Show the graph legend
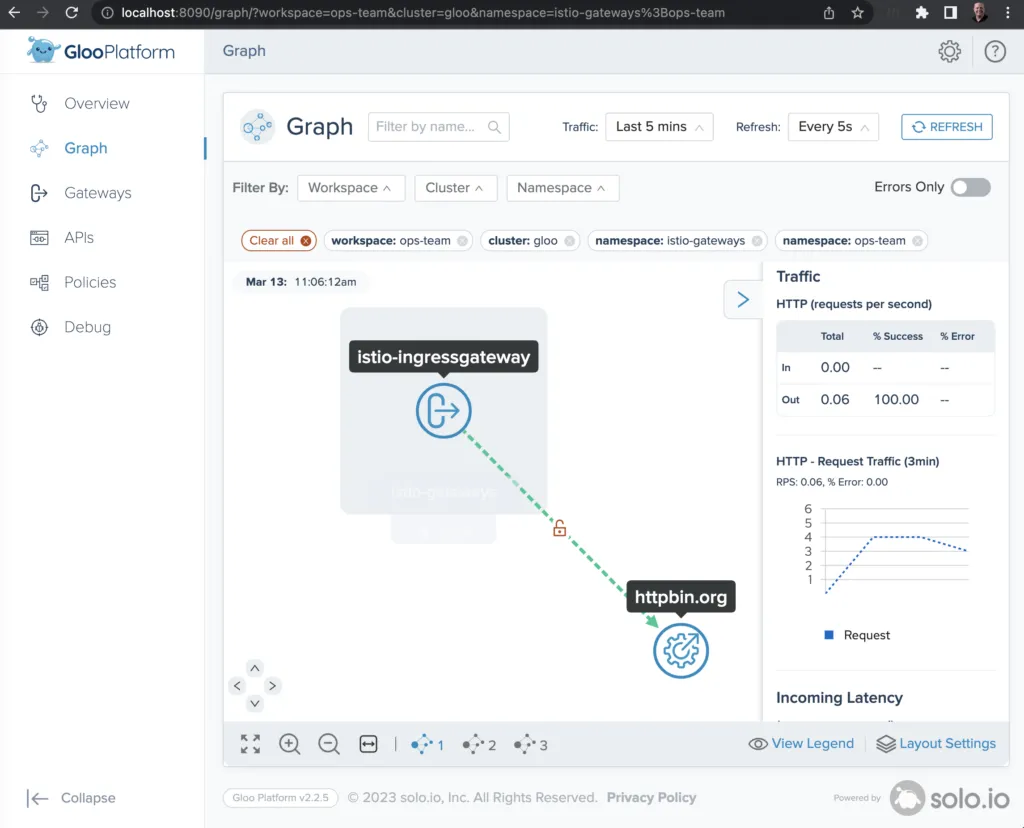The width and height of the screenshot is (1024, 828). [801, 744]
